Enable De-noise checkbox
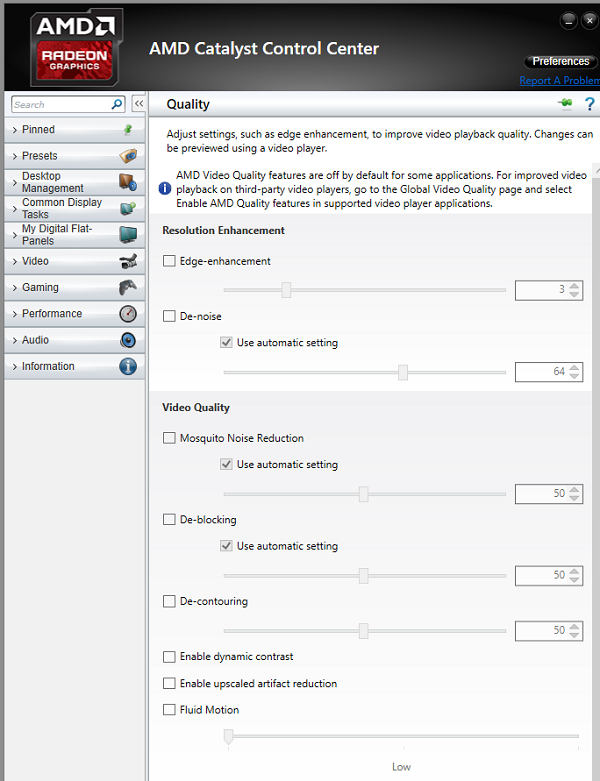The image size is (600, 781). coord(169,316)
